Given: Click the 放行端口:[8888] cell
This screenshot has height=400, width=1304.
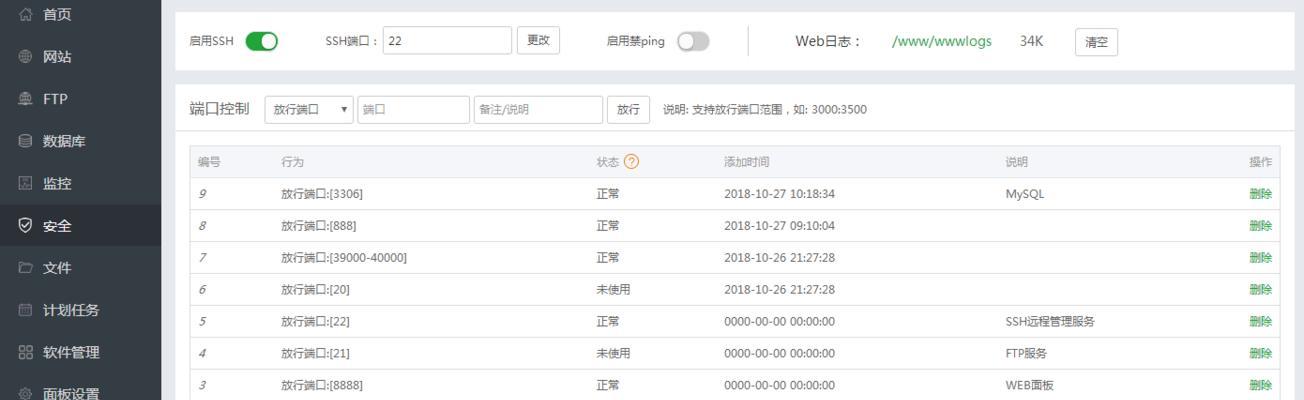Looking at the screenshot, I should coord(322,386).
